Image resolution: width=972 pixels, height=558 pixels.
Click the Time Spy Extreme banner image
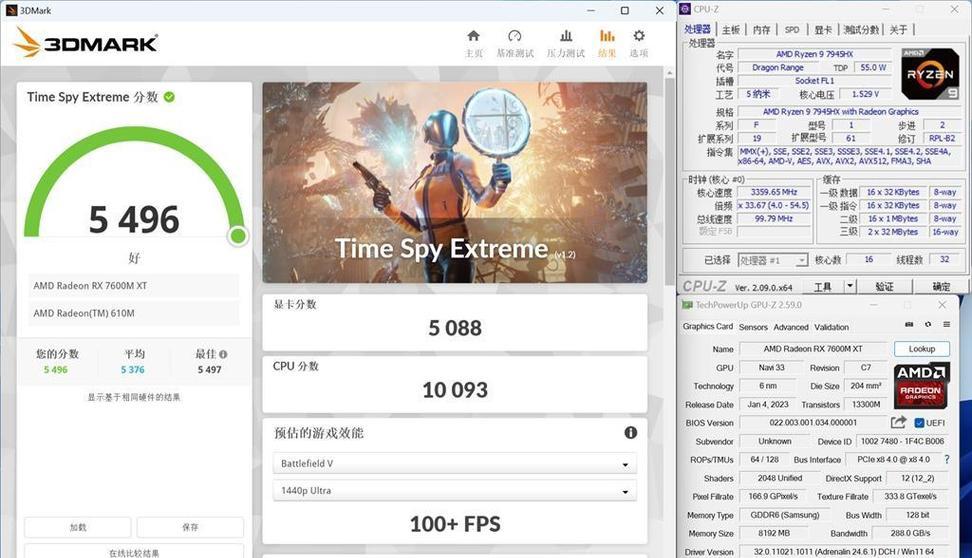tap(454, 182)
